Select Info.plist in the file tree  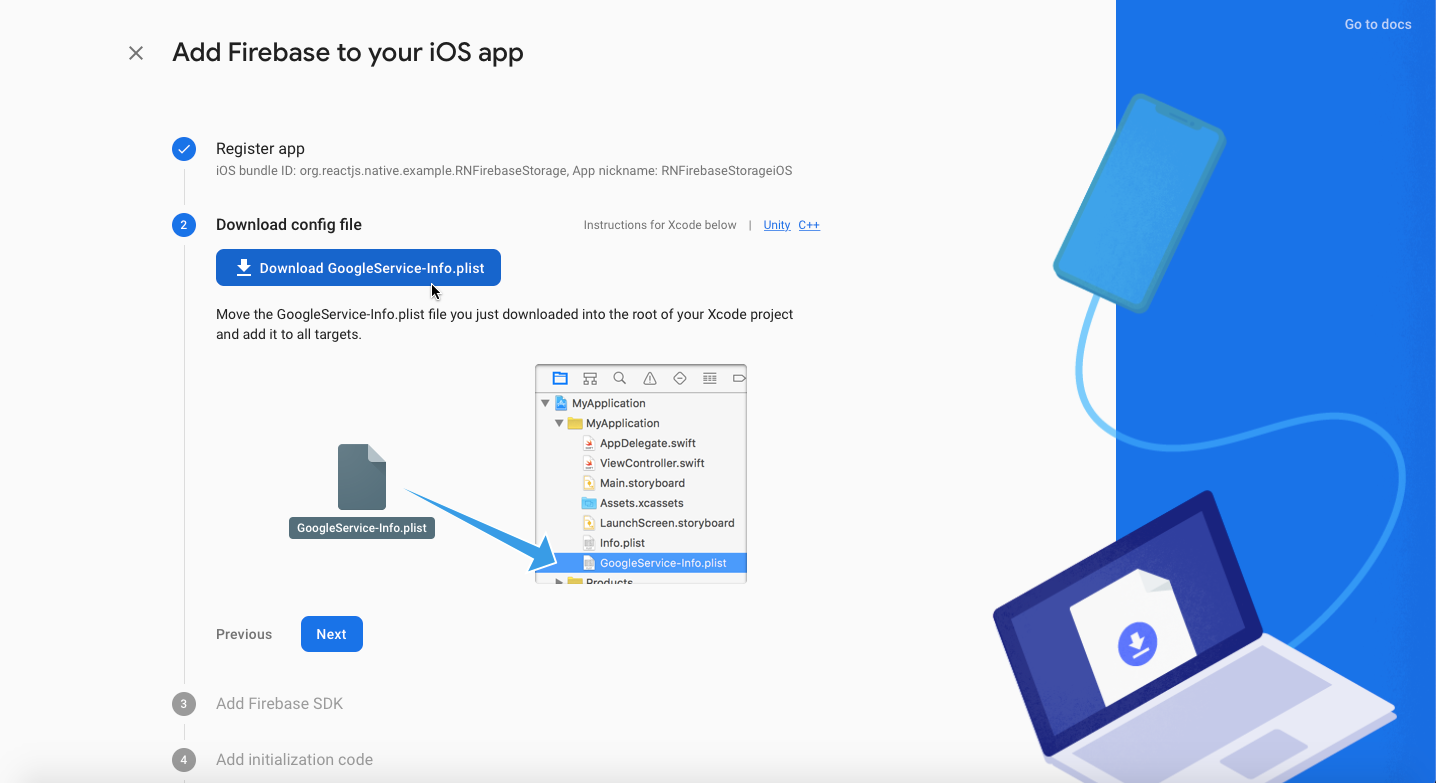[x=622, y=543]
